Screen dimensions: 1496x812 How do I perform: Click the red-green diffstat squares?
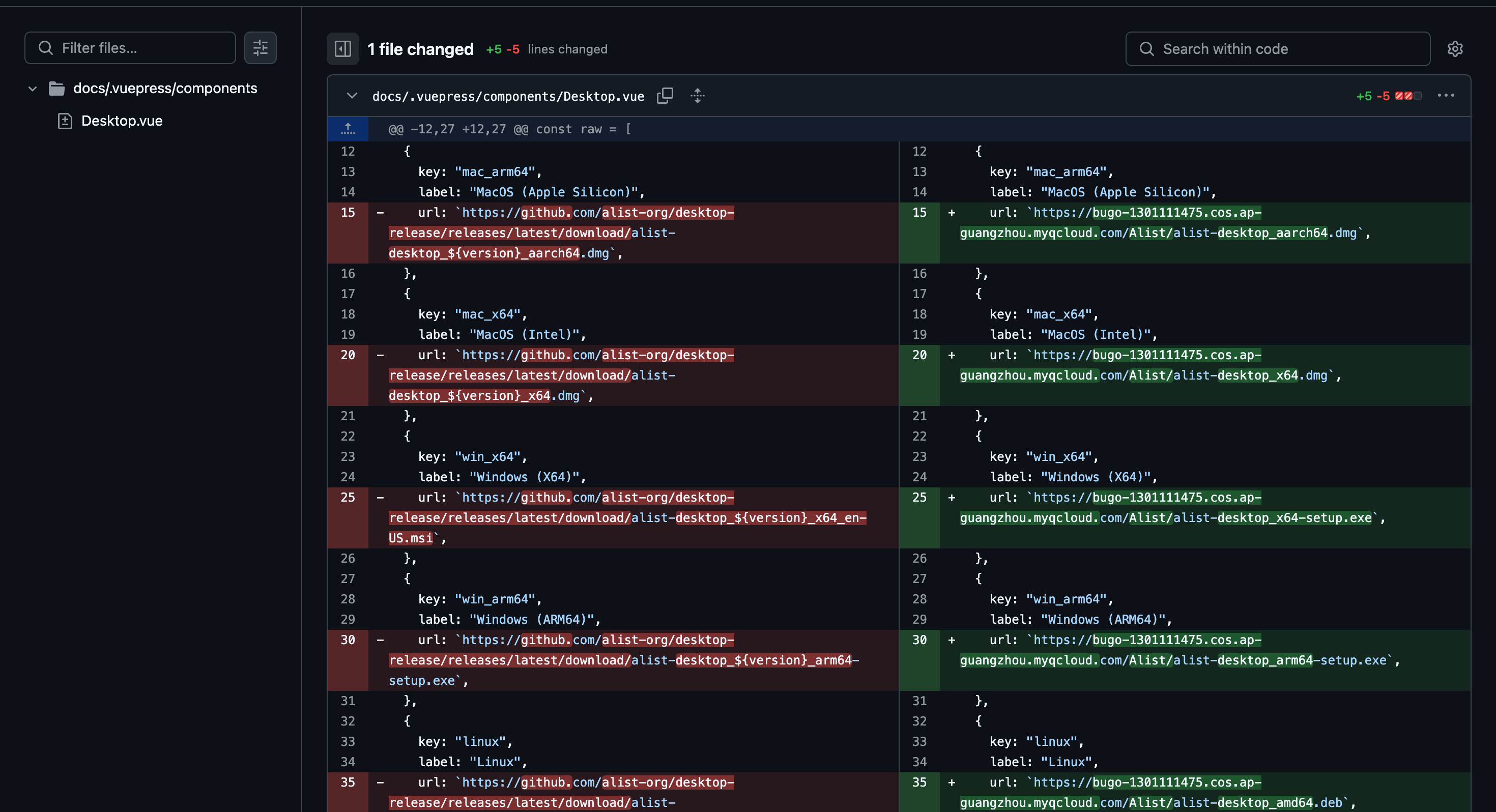click(1408, 96)
